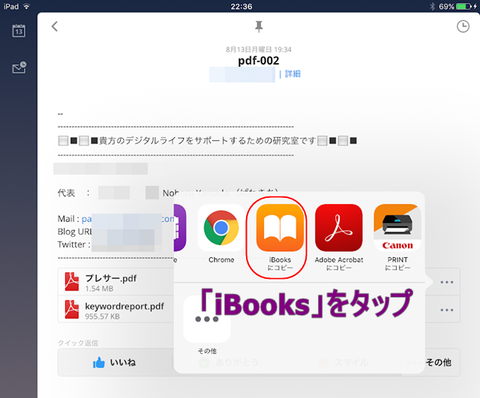Tap the battery indicator in the status bar

click(463, 6)
